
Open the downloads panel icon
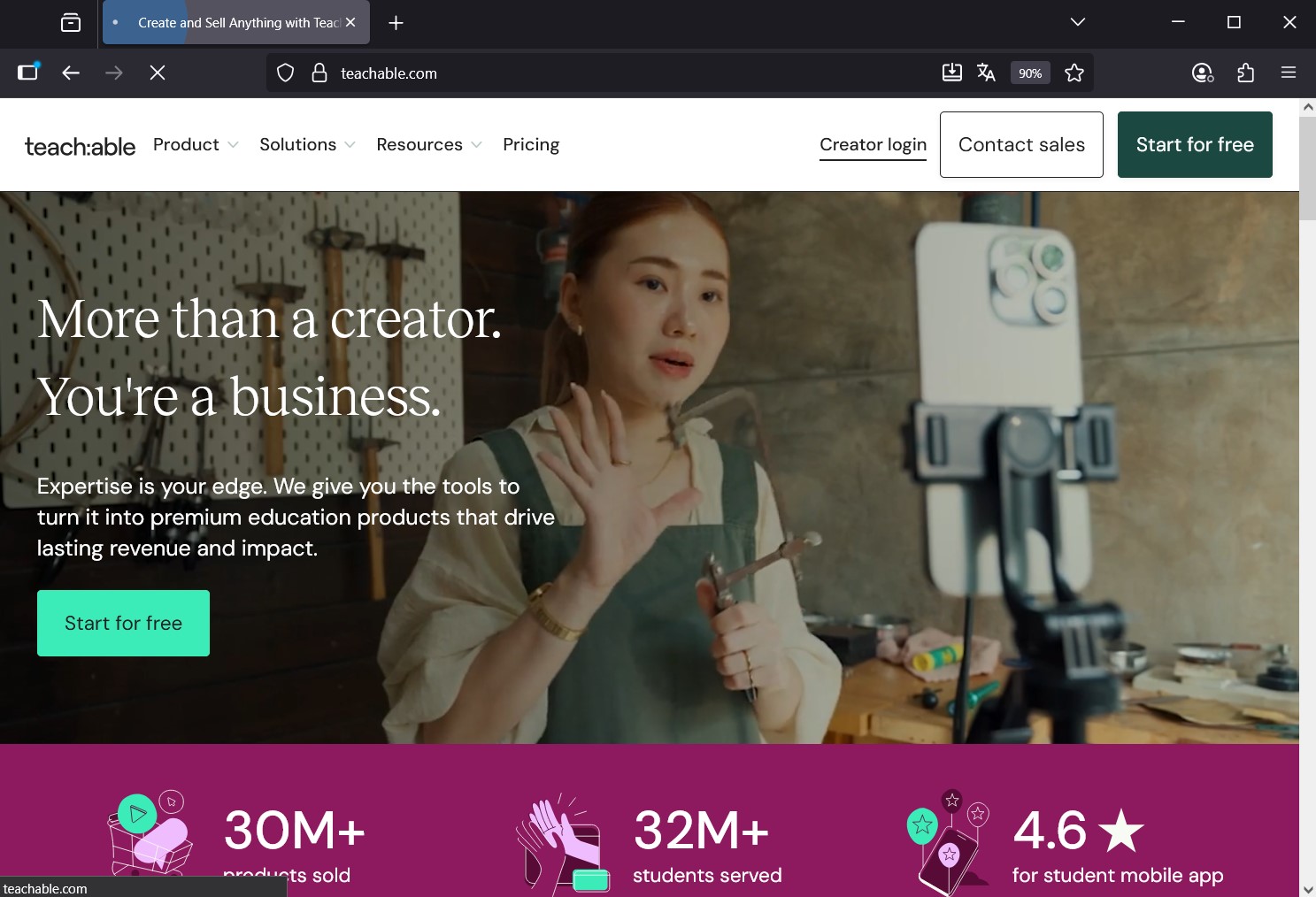point(951,73)
